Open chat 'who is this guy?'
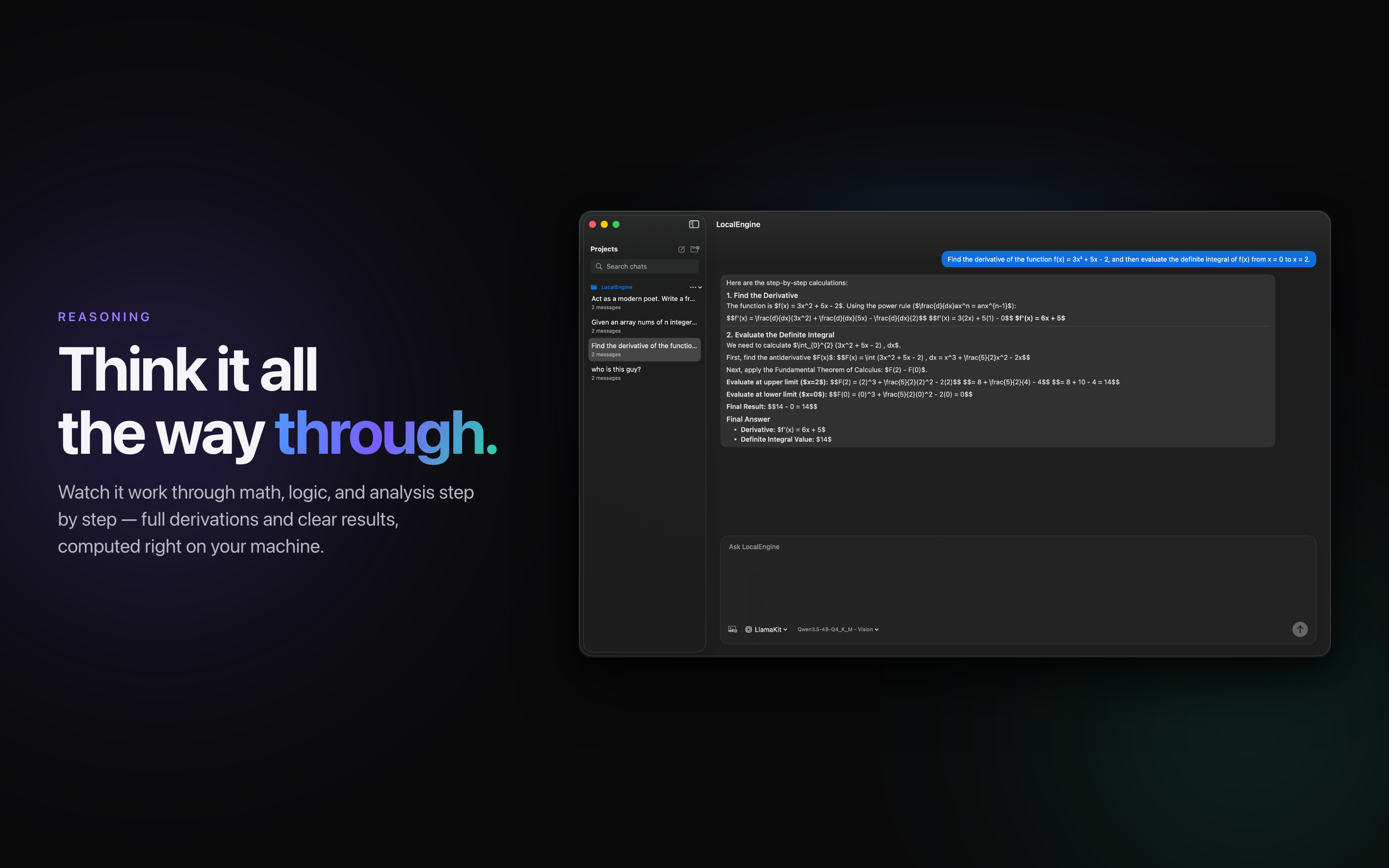1389x868 pixels. click(644, 373)
